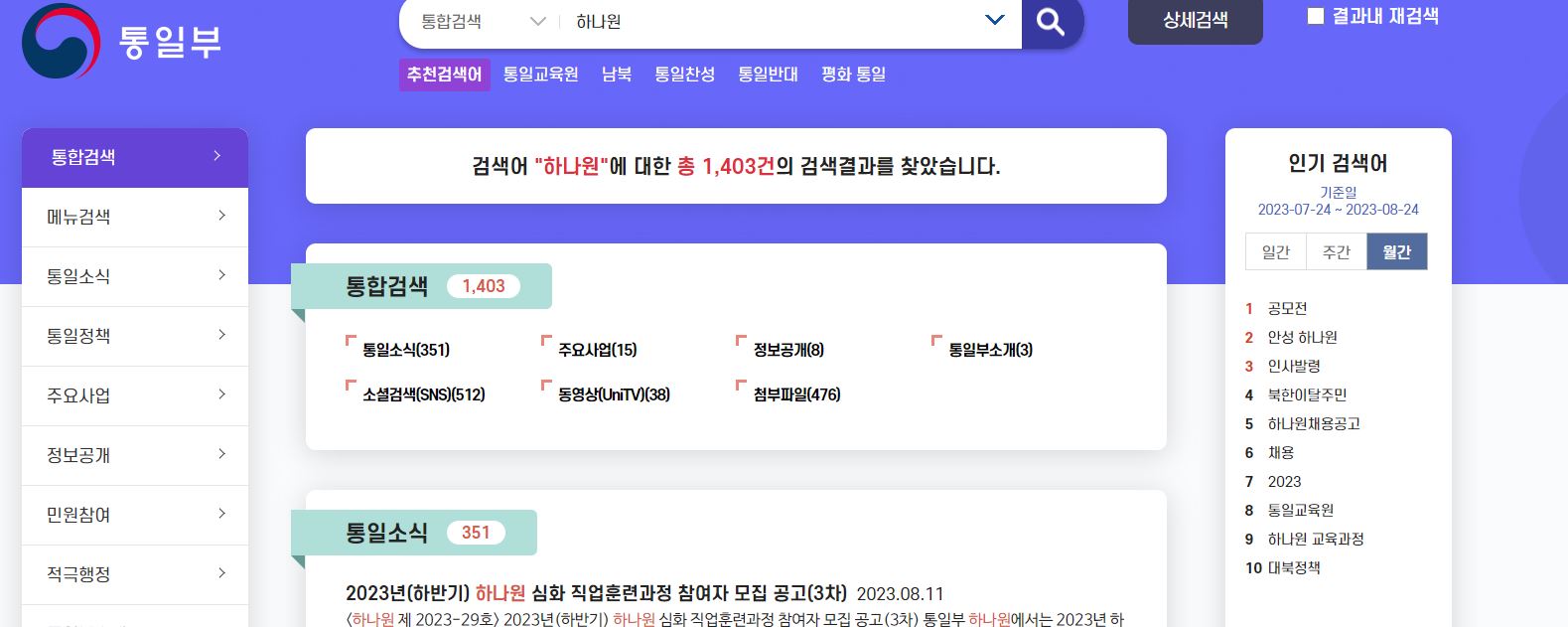Click recommended keyword 통일교육원
Screen dimensions: 1568x627
point(541,75)
